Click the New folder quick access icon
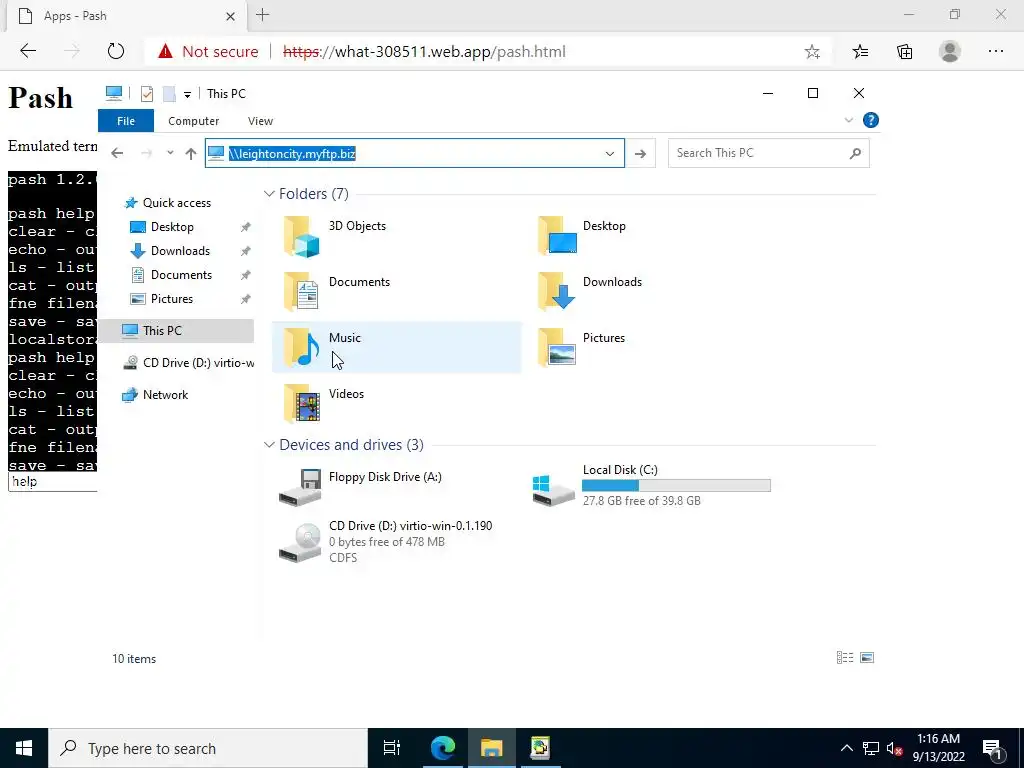 pyautogui.click(x=169, y=94)
